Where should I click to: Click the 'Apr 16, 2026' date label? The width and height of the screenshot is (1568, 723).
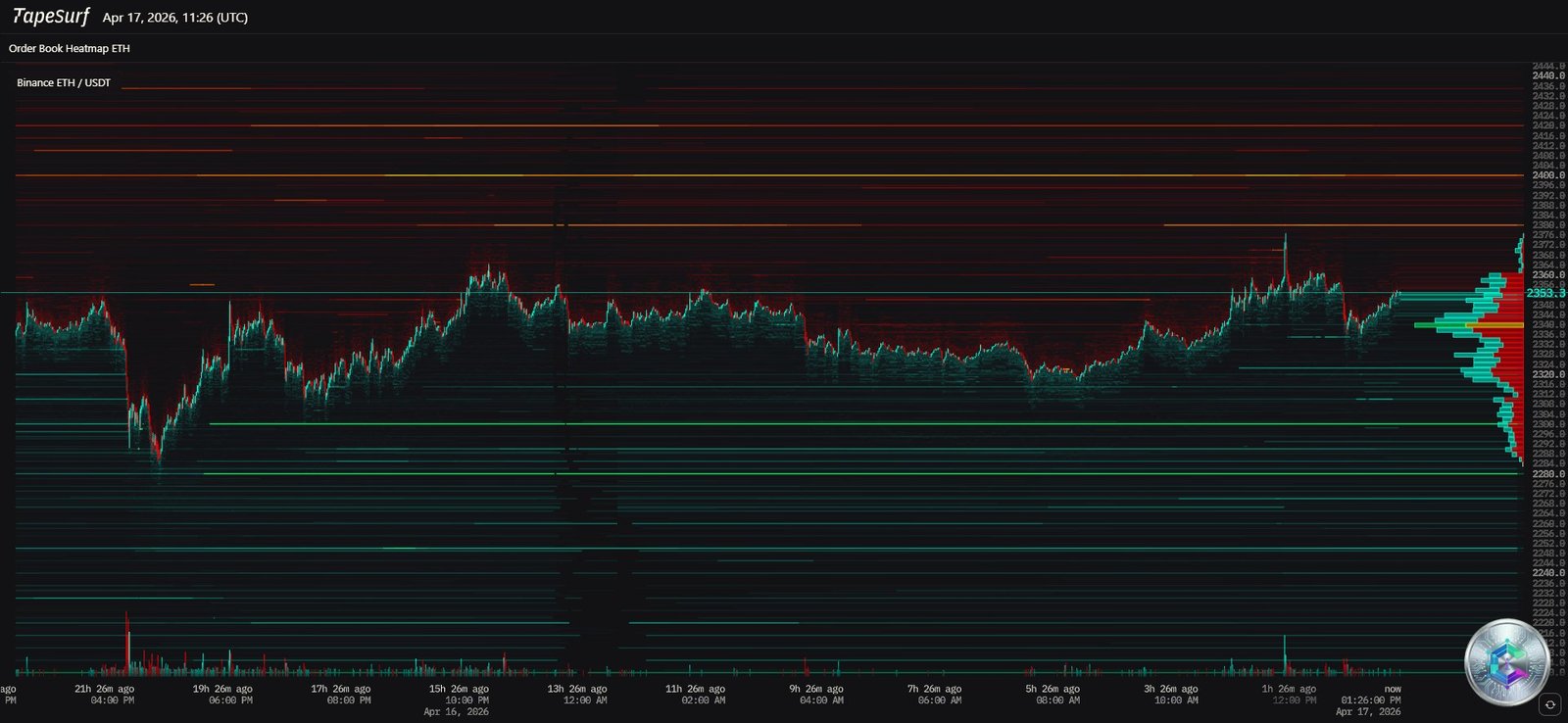[x=456, y=712]
